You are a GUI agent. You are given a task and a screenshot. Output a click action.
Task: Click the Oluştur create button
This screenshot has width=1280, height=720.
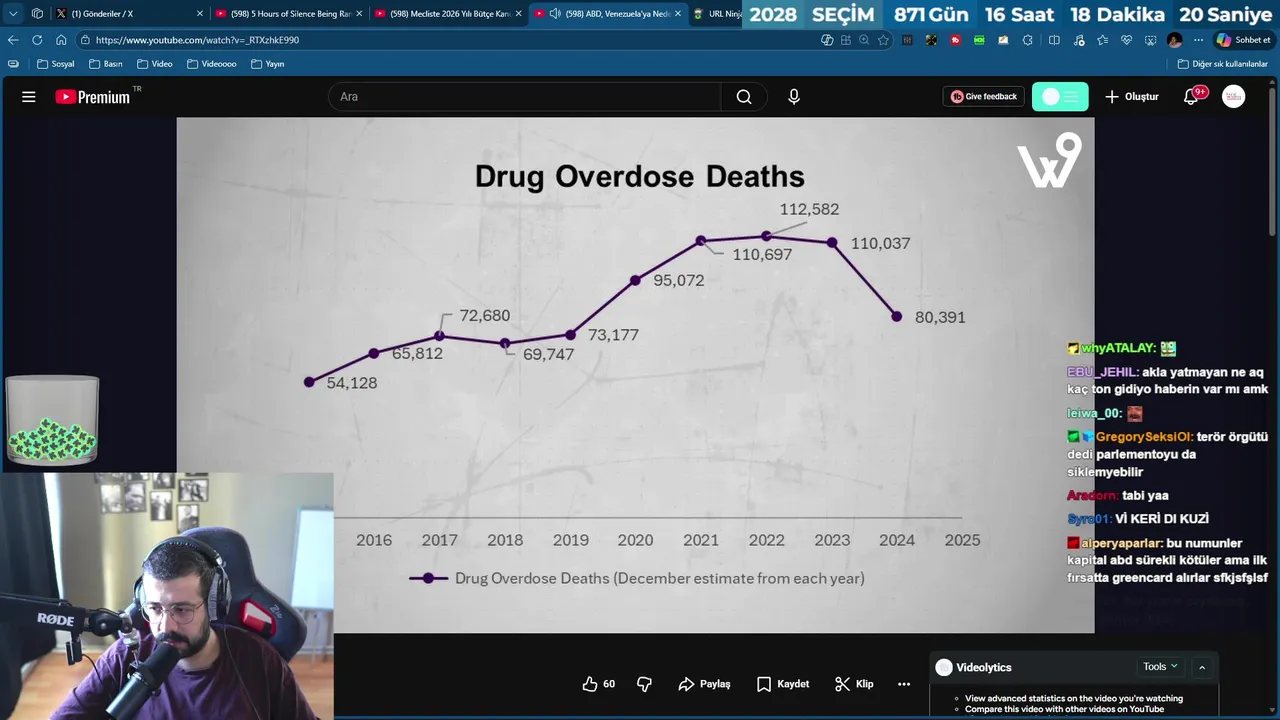pos(1132,97)
